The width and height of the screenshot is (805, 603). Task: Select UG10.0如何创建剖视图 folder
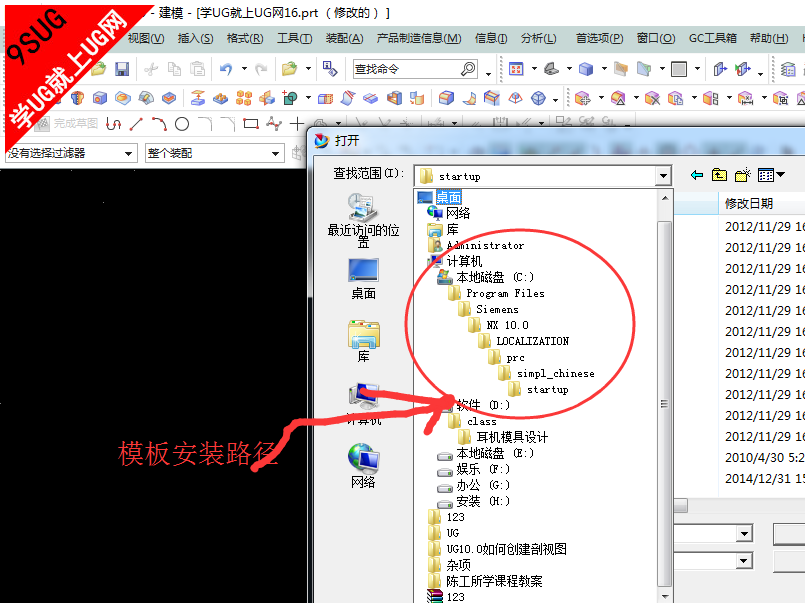pos(506,549)
